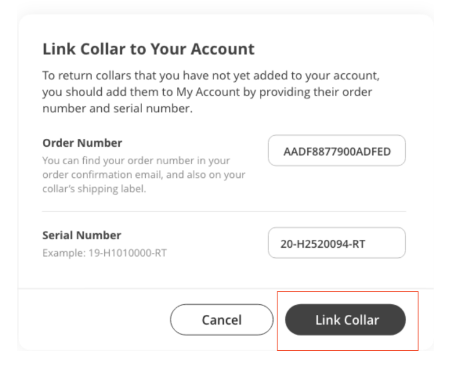Click the "number and serial number." description line
The height and width of the screenshot is (372, 461).
[x=117, y=109]
